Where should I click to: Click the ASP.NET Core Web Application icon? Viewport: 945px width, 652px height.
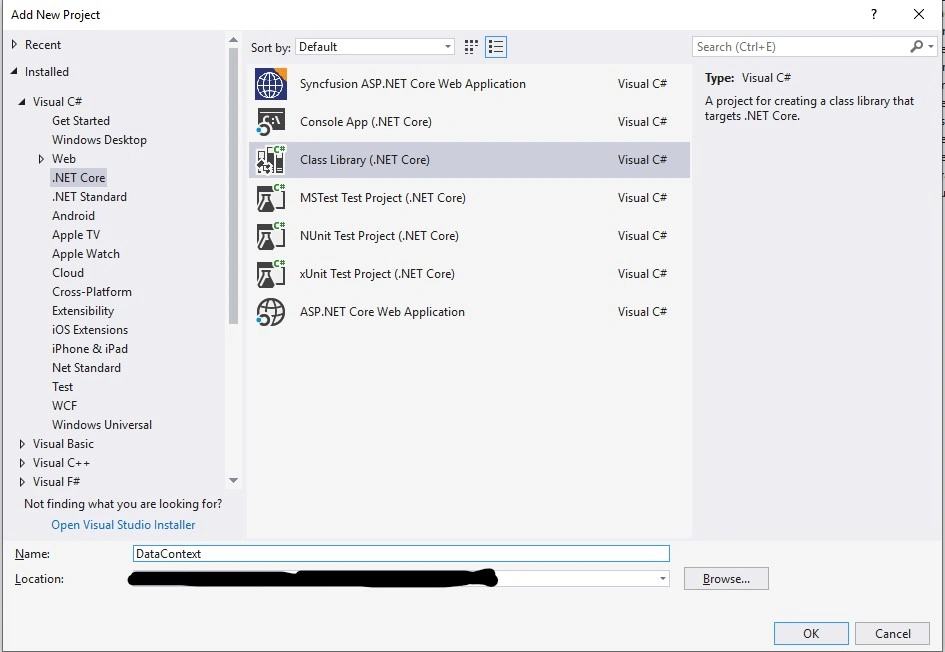tap(271, 312)
